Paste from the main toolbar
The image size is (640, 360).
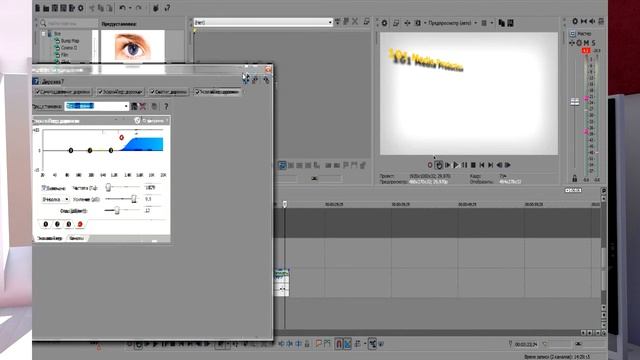click(x=109, y=8)
